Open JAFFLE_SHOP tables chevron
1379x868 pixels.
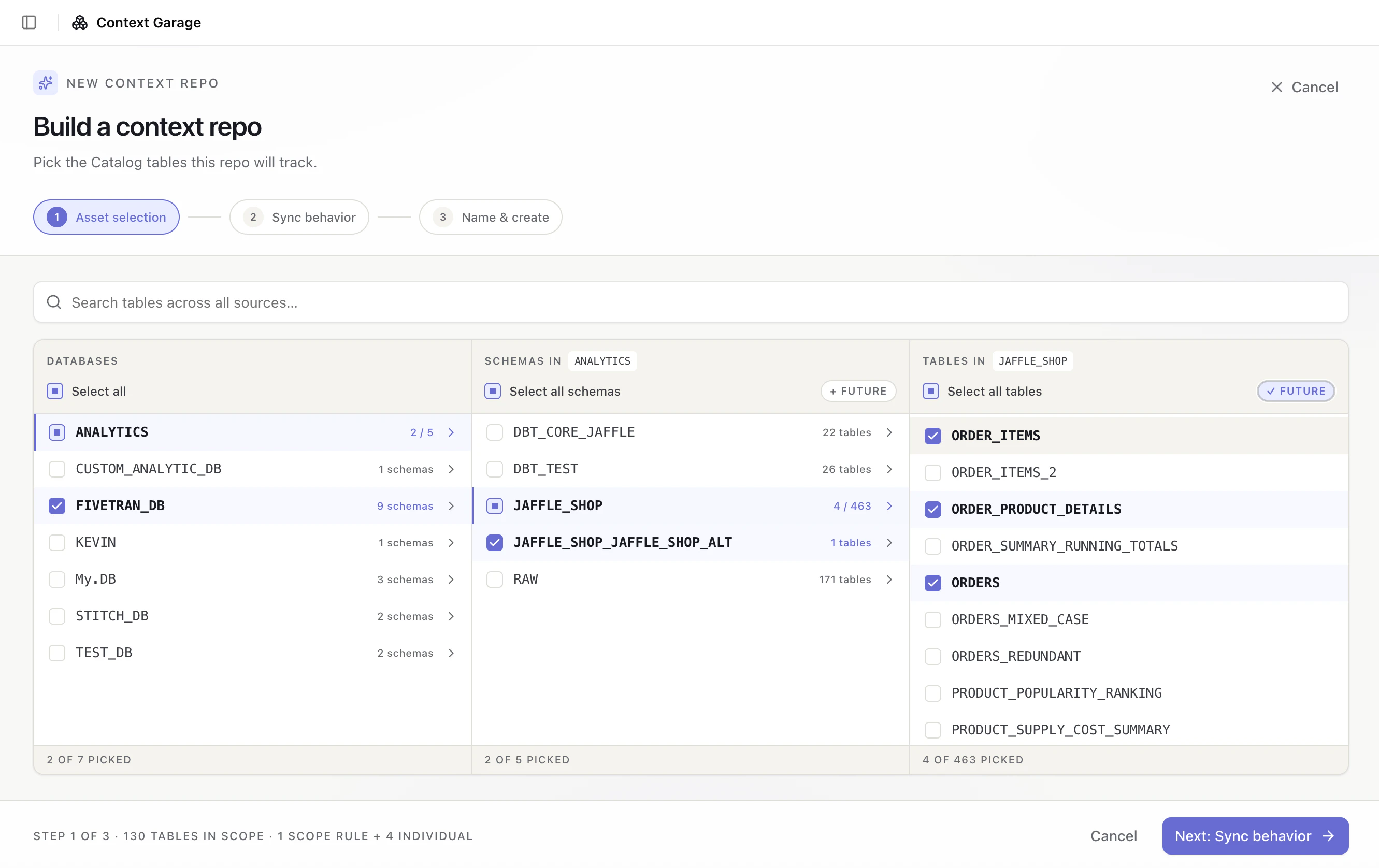pos(889,505)
